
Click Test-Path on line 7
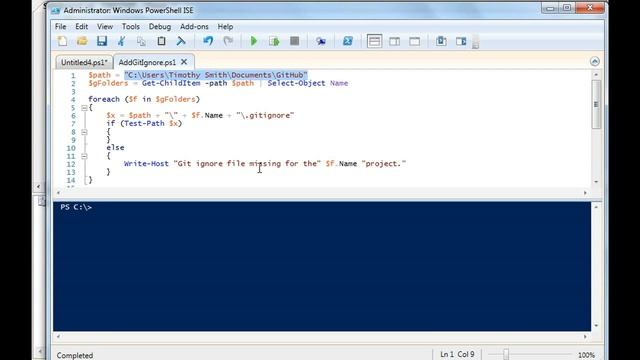pos(144,123)
